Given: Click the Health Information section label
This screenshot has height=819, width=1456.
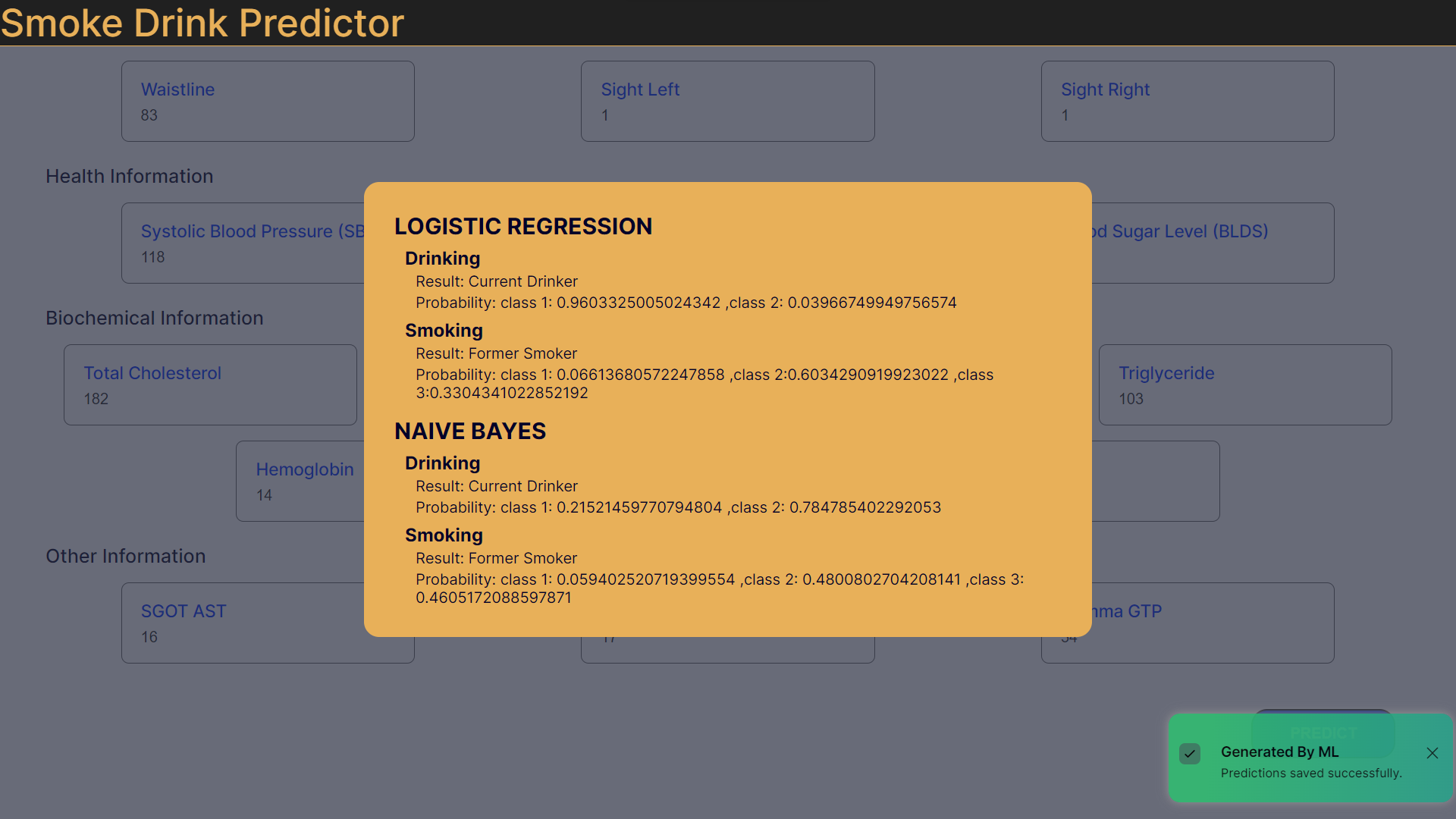Looking at the screenshot, I should 129,176.
